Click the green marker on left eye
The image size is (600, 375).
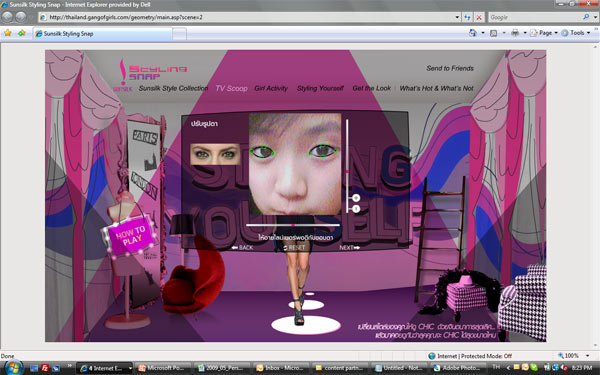click(x=263, y=152)
